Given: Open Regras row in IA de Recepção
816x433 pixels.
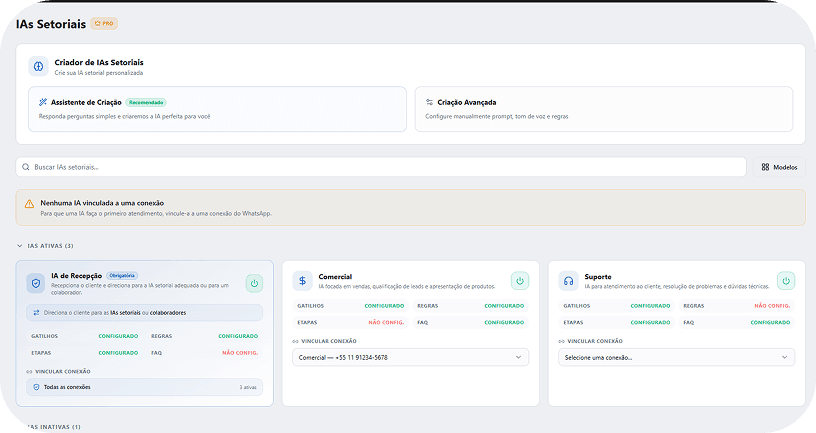Looking at the screenshot, I should [205, 336].
